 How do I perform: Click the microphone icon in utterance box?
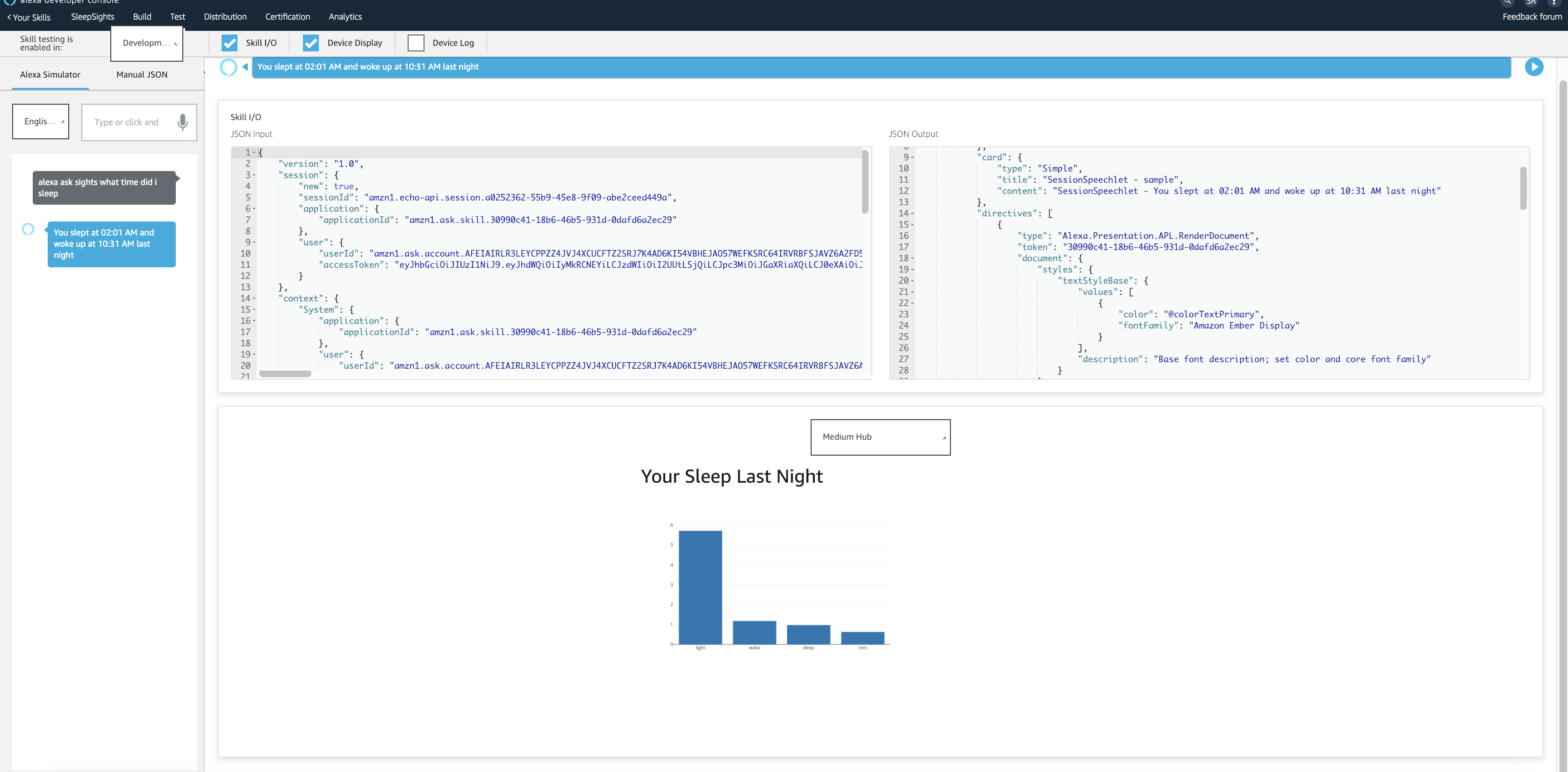(x=182, y=122)
